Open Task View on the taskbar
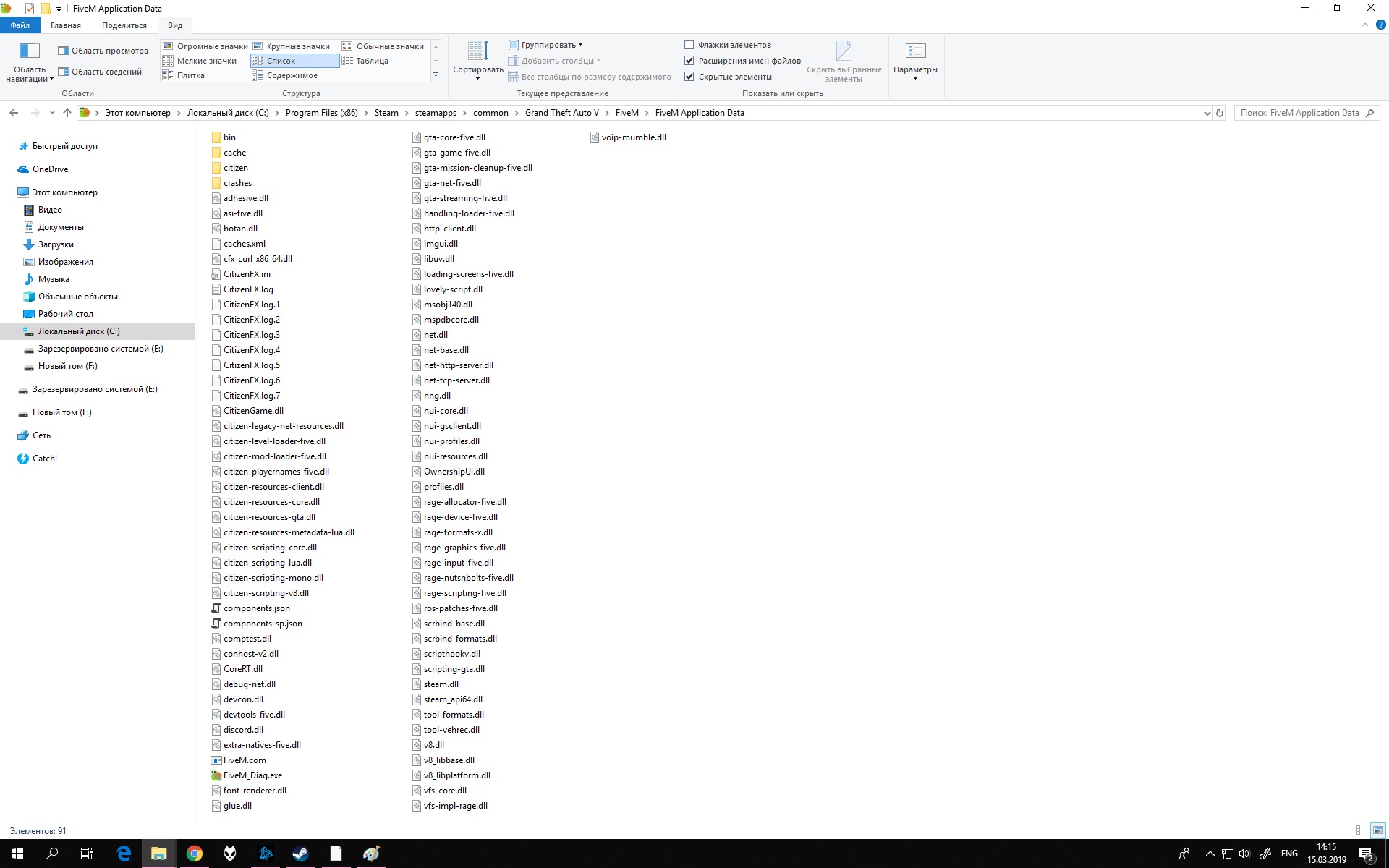This screenshot has width=1389, height=868. (87, 854)
